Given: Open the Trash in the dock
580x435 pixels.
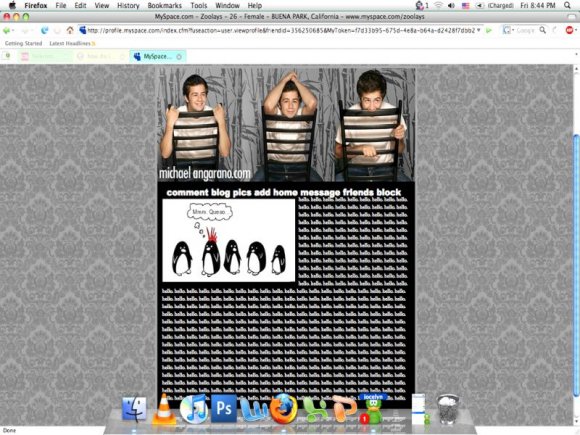Looking at the screenshot, I should point(448,409).
